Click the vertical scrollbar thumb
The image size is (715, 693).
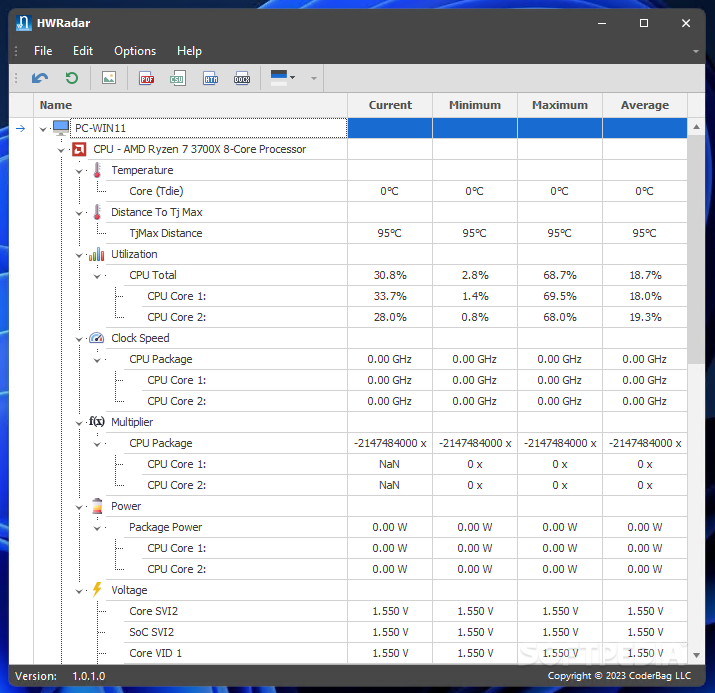(696, 249)
